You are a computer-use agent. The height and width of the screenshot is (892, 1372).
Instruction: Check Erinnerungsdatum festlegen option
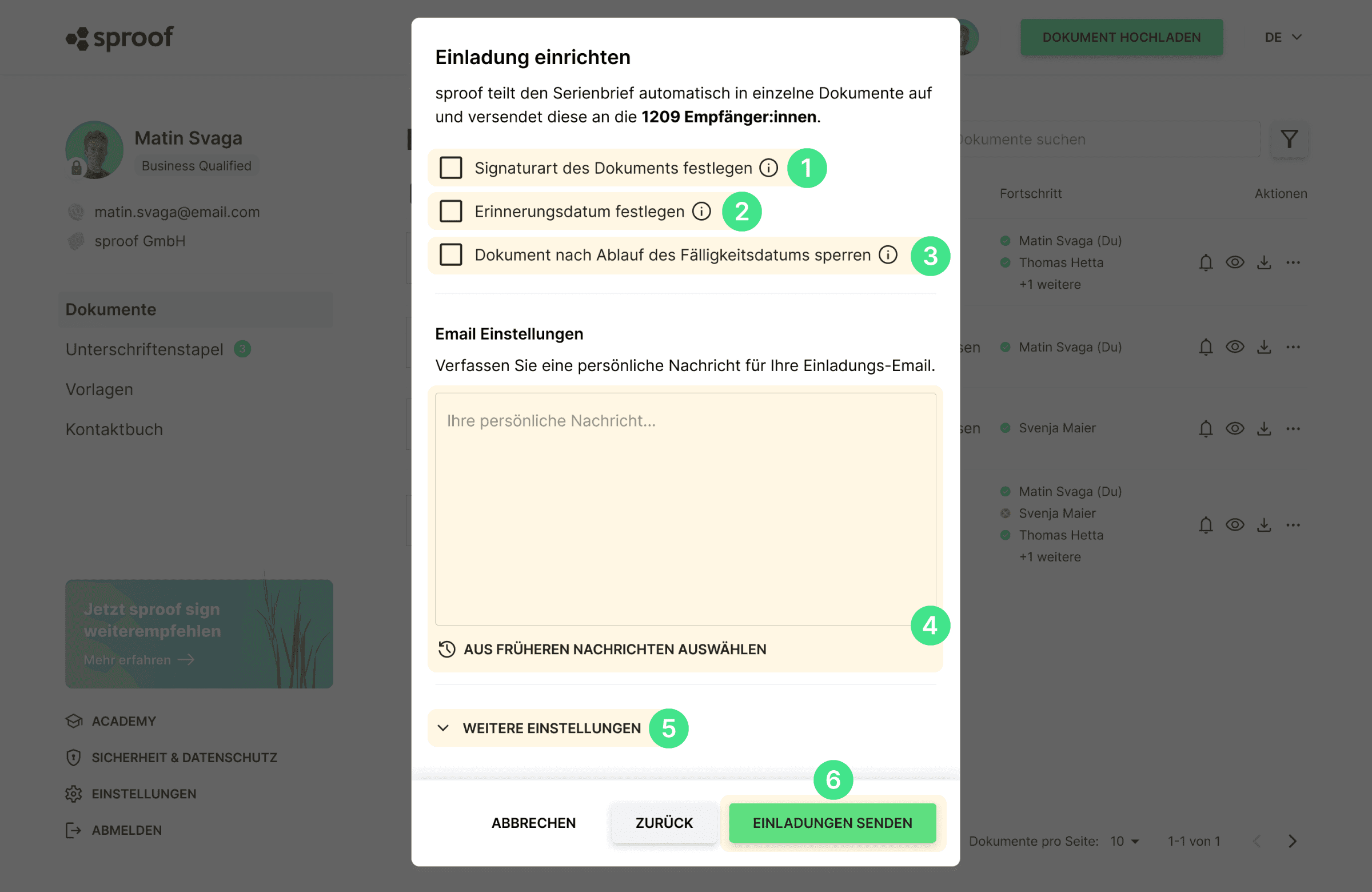(451, 211)
